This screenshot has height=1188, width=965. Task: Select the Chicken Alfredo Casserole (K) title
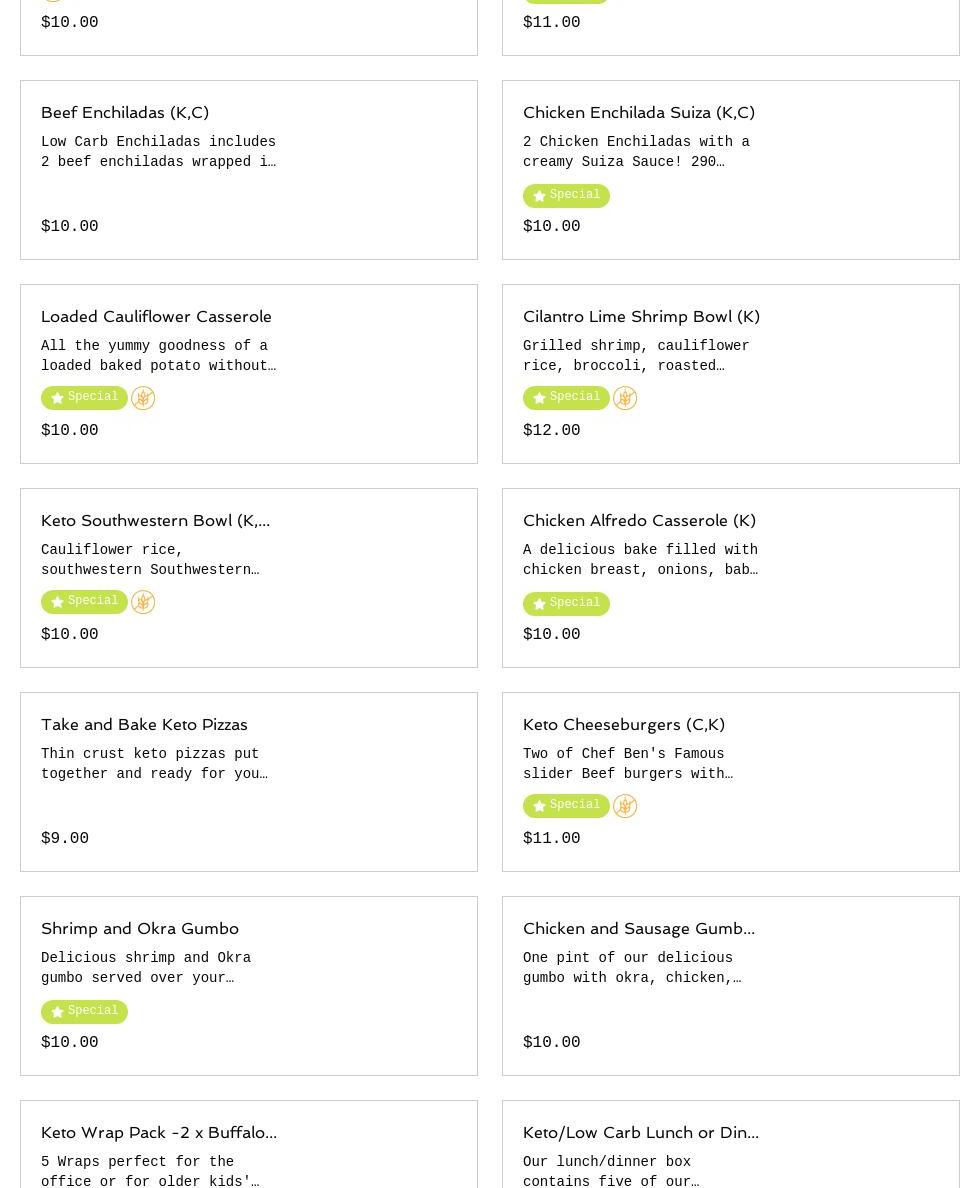click(639, 521)
